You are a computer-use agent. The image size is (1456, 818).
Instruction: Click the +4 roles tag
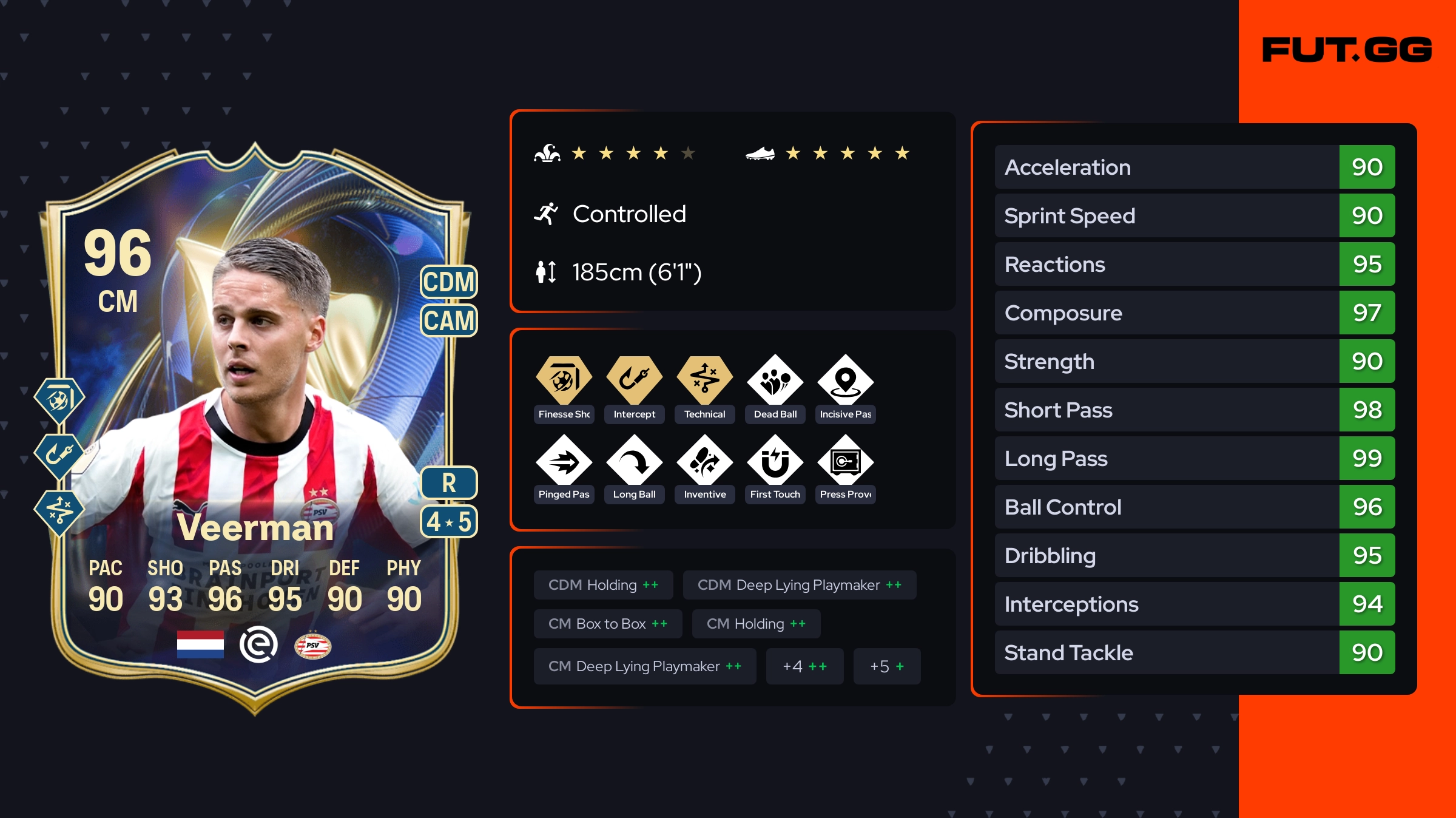click(x=804, y=666)
